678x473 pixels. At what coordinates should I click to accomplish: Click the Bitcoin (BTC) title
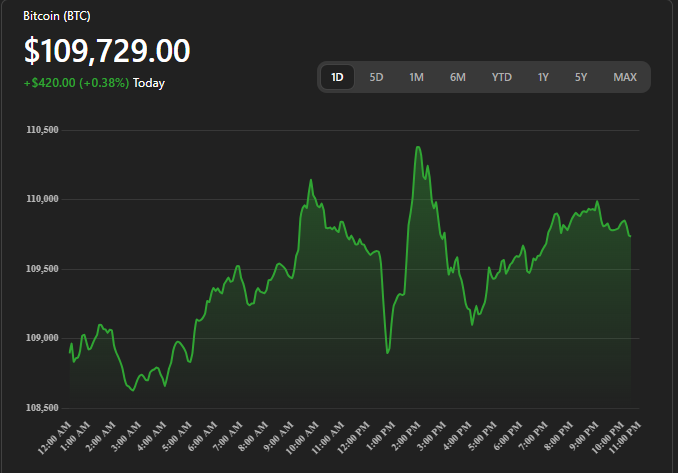57,16
